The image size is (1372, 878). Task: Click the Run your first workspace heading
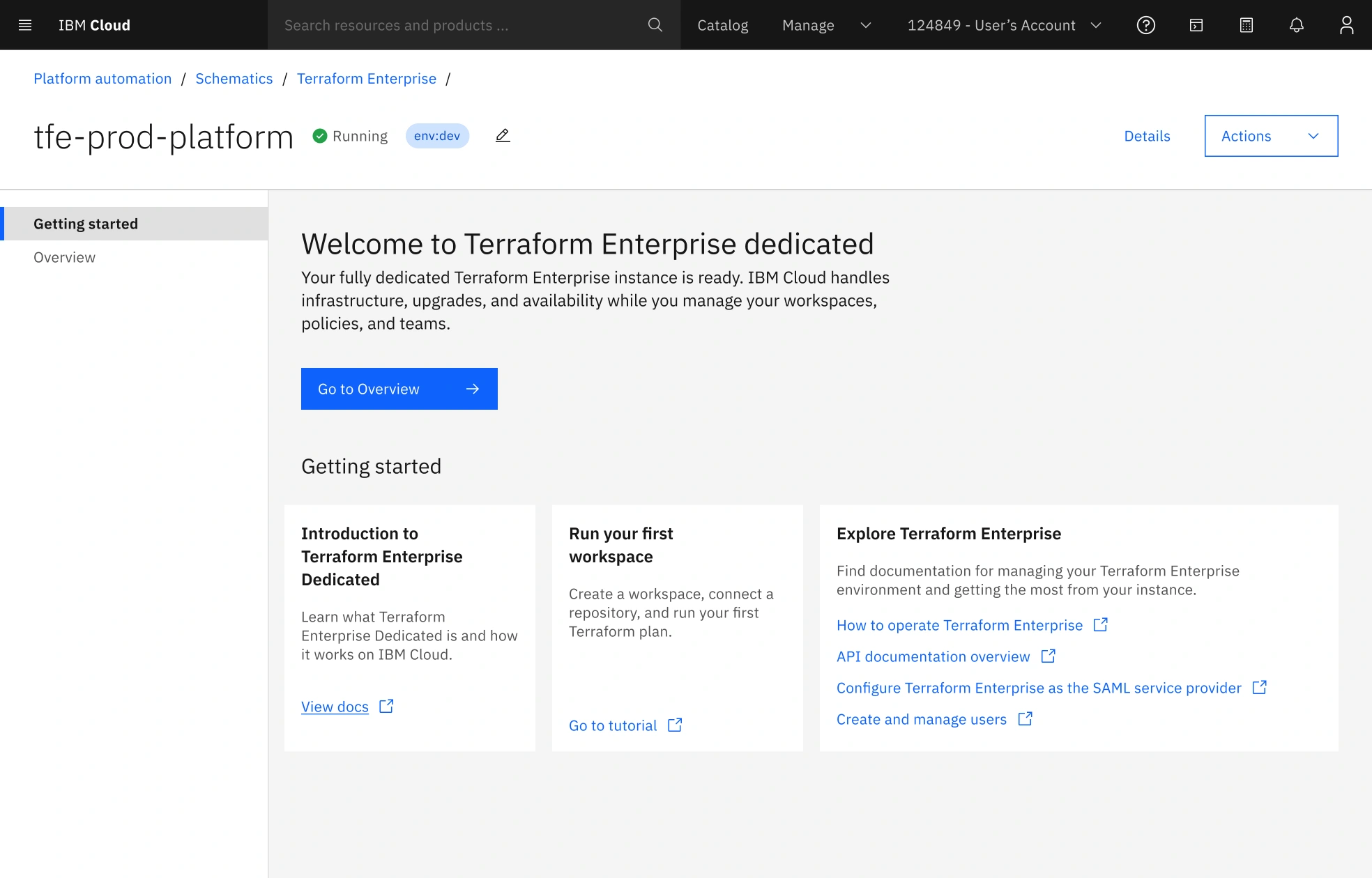point(621,545)
